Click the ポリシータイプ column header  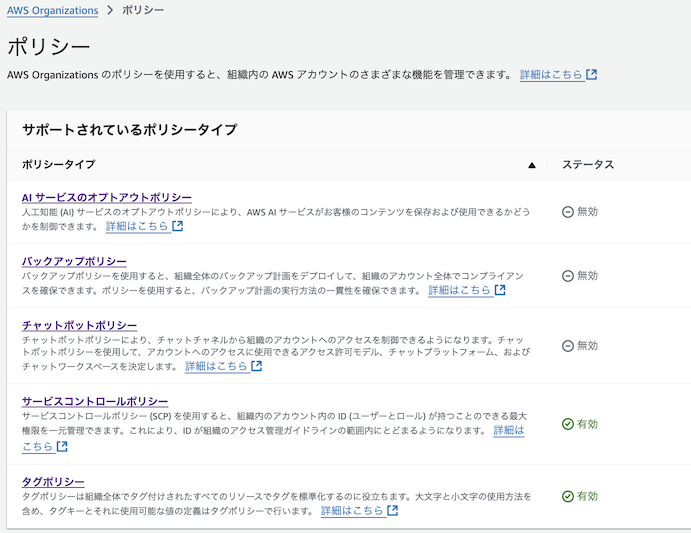(59, 164)
